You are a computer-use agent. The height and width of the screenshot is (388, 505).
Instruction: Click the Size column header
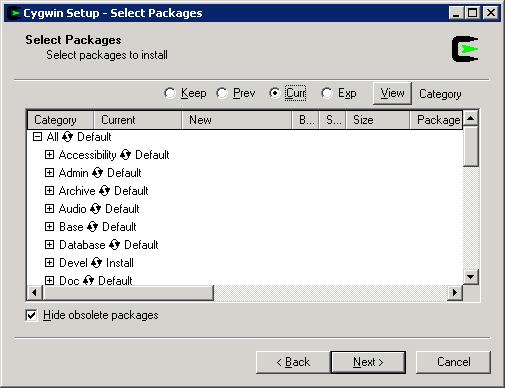pos(378,120)
